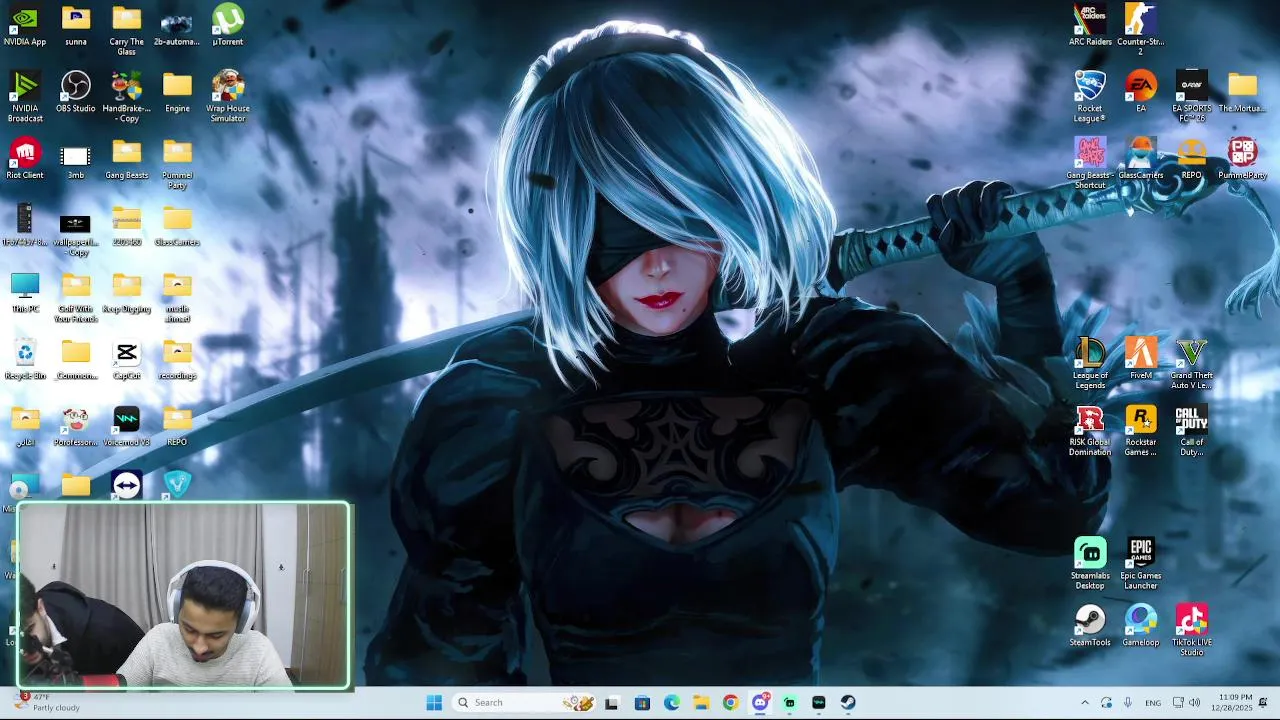Open the volume tray control
Image resolution: width=1280 pixels, height=720 pixels.
(1194, 702)
